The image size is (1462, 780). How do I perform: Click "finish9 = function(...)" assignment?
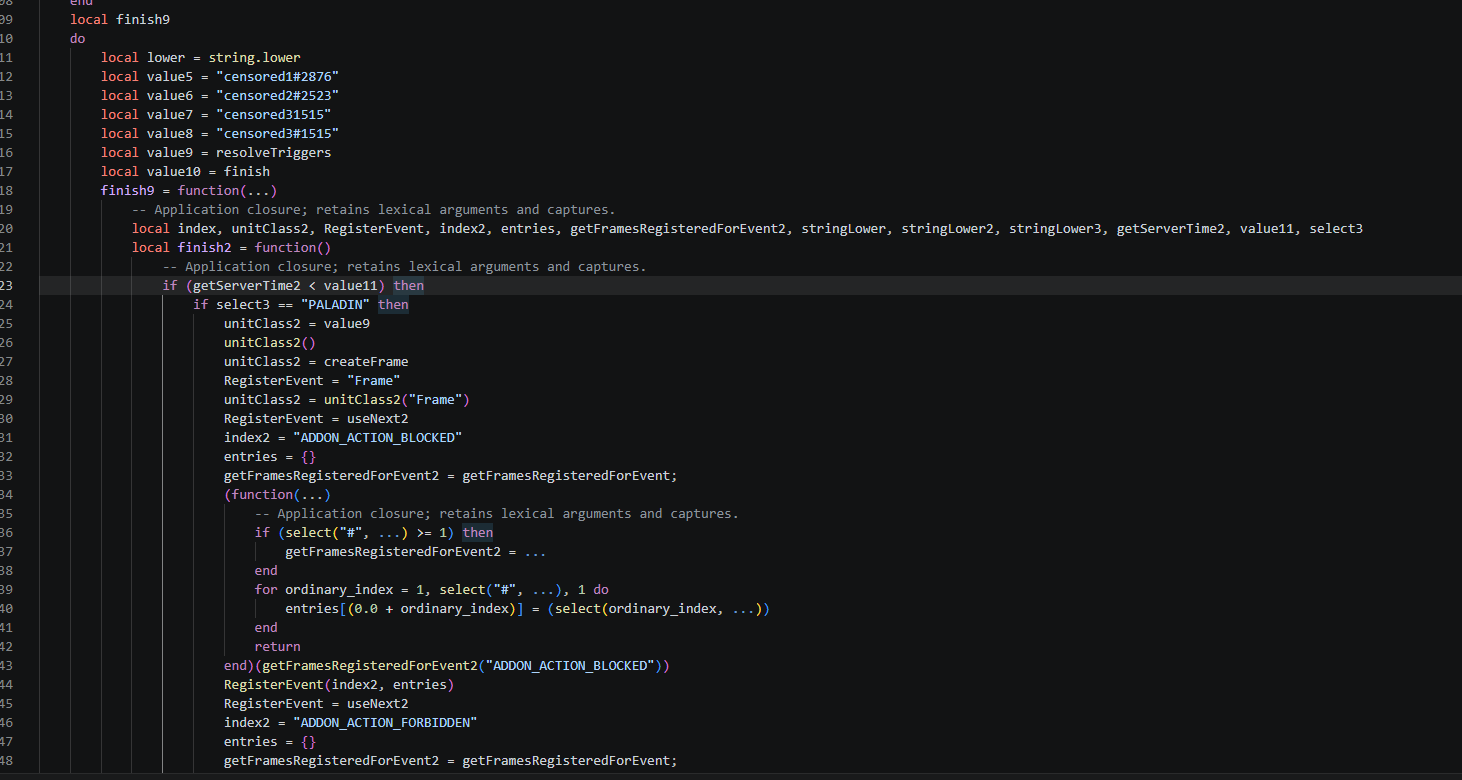point(189,190)
